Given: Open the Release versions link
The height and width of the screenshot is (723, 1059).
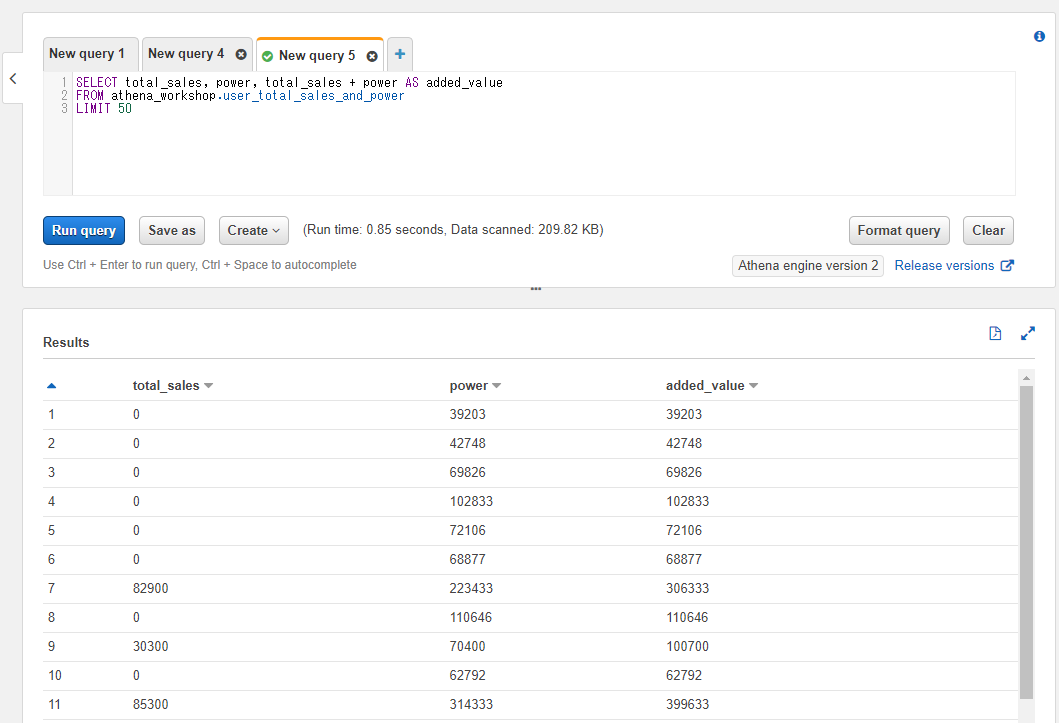Looking at the screenshot, I should [x=946, y=265].
